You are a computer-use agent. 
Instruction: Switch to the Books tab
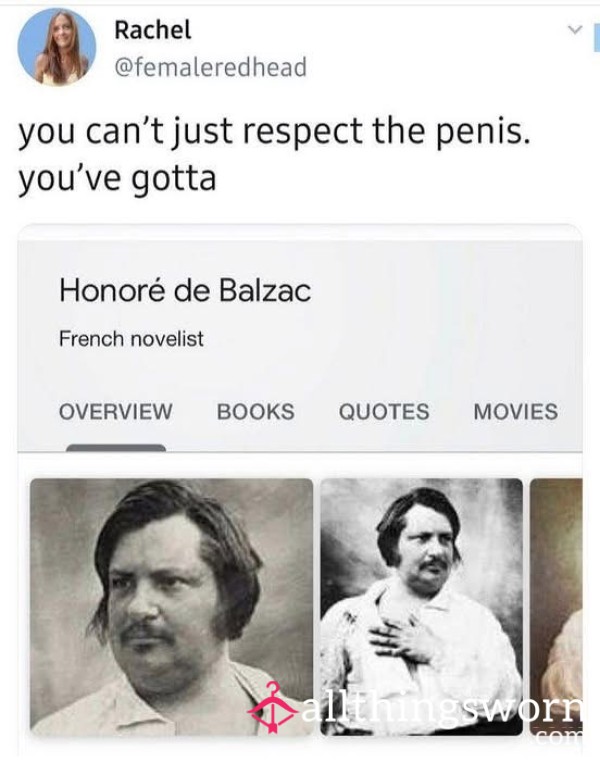[256, 412]
